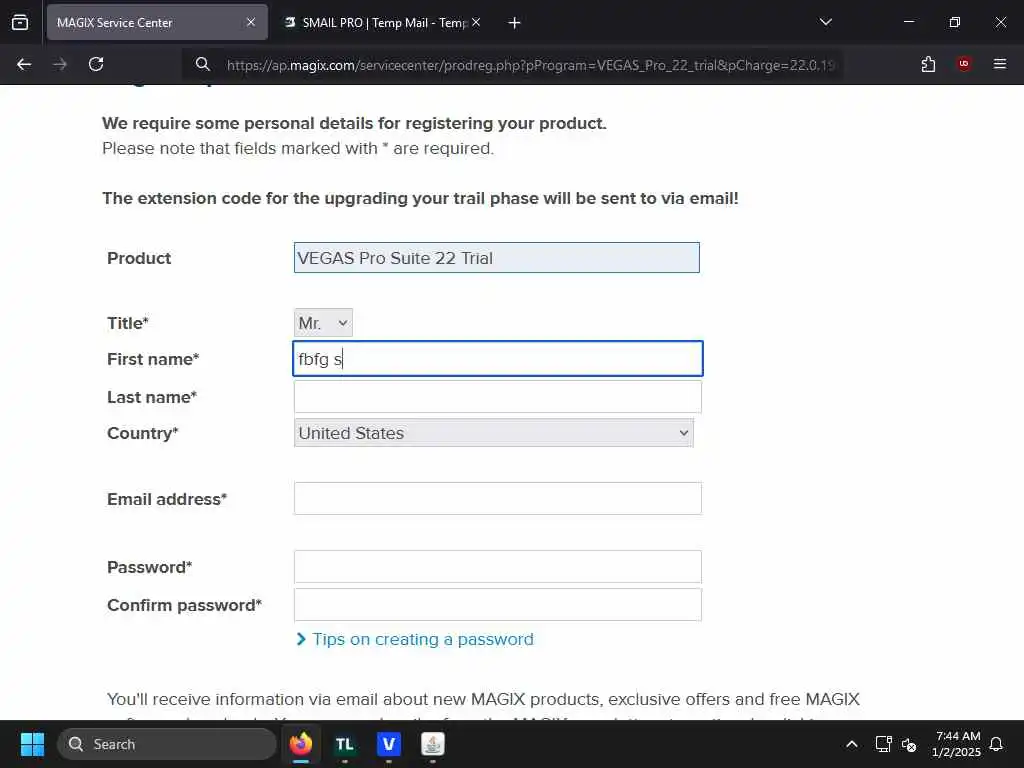Viewport: 1024px width, 768px height.
Task: Close the SMAIL PRO tab
Action: [x=476, y=22]
